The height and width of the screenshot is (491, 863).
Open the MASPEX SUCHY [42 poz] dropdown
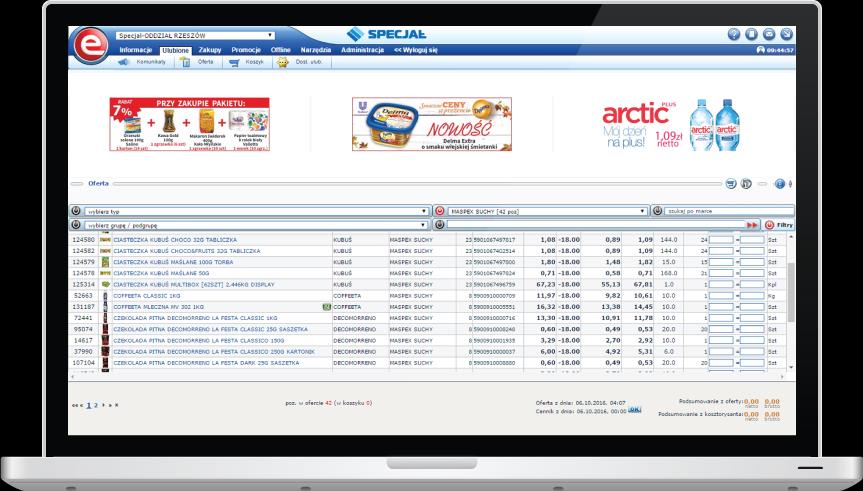pyautogui.click(x=547, y=211)
